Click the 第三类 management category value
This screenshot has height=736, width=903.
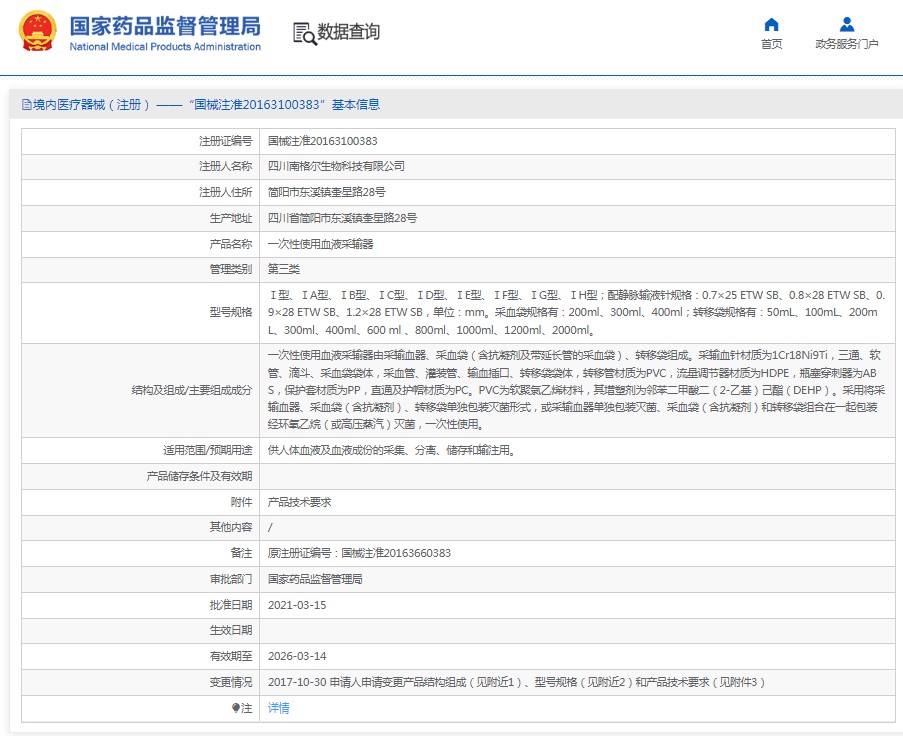[284, 270]
